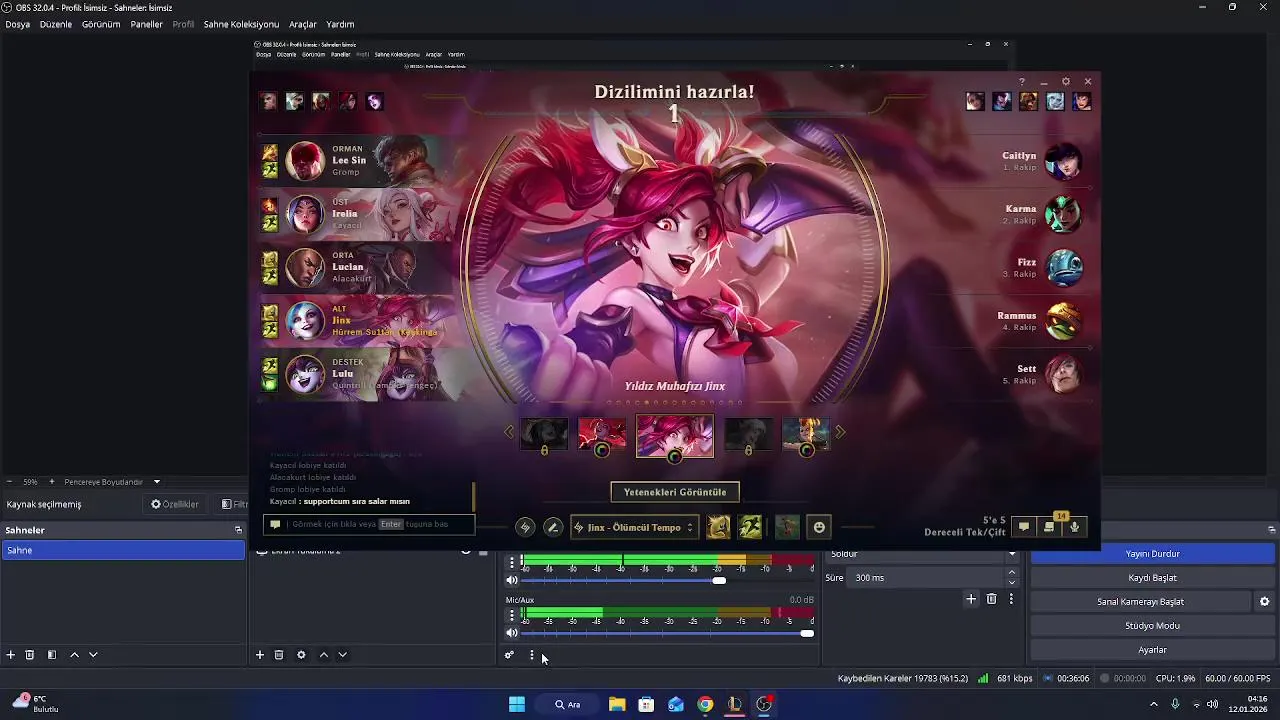Open advanced audio properties with the gears icon
Viewport: 1280px width, 720px height.
tap(509, 655)
